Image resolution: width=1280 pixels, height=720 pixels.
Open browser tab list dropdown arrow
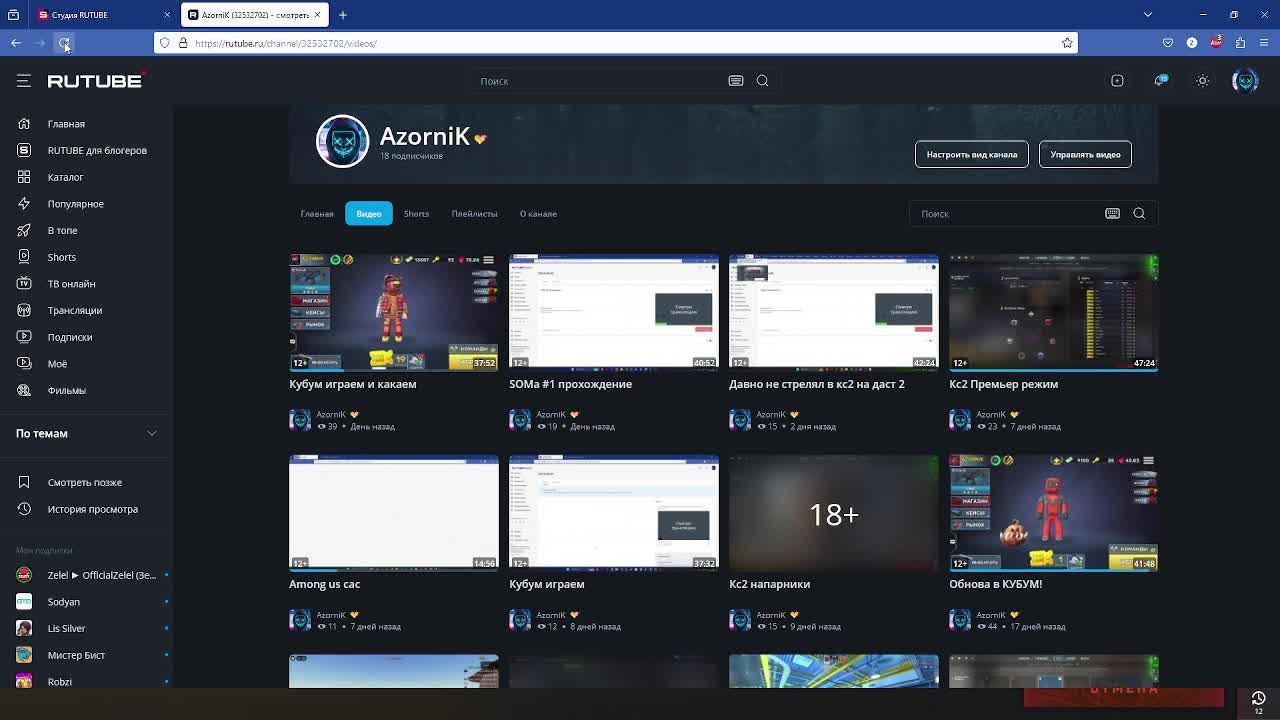coord(1147,15)
